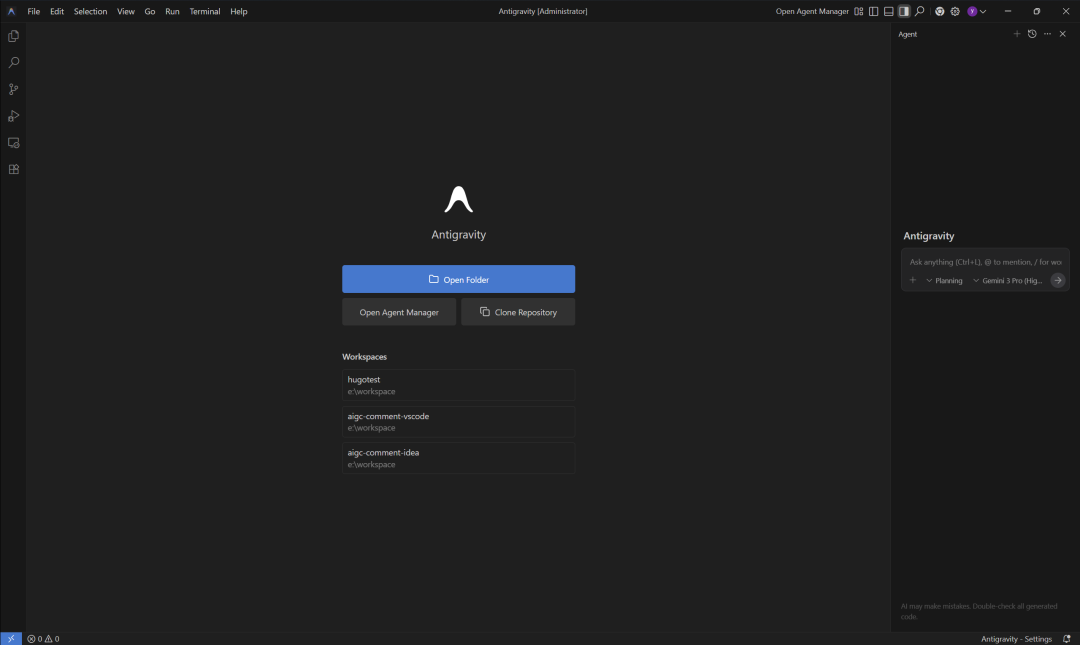The image size is (1080, 645).
Task: Click Open Agent Manager button on the welcome page
Action: point(399,312)
